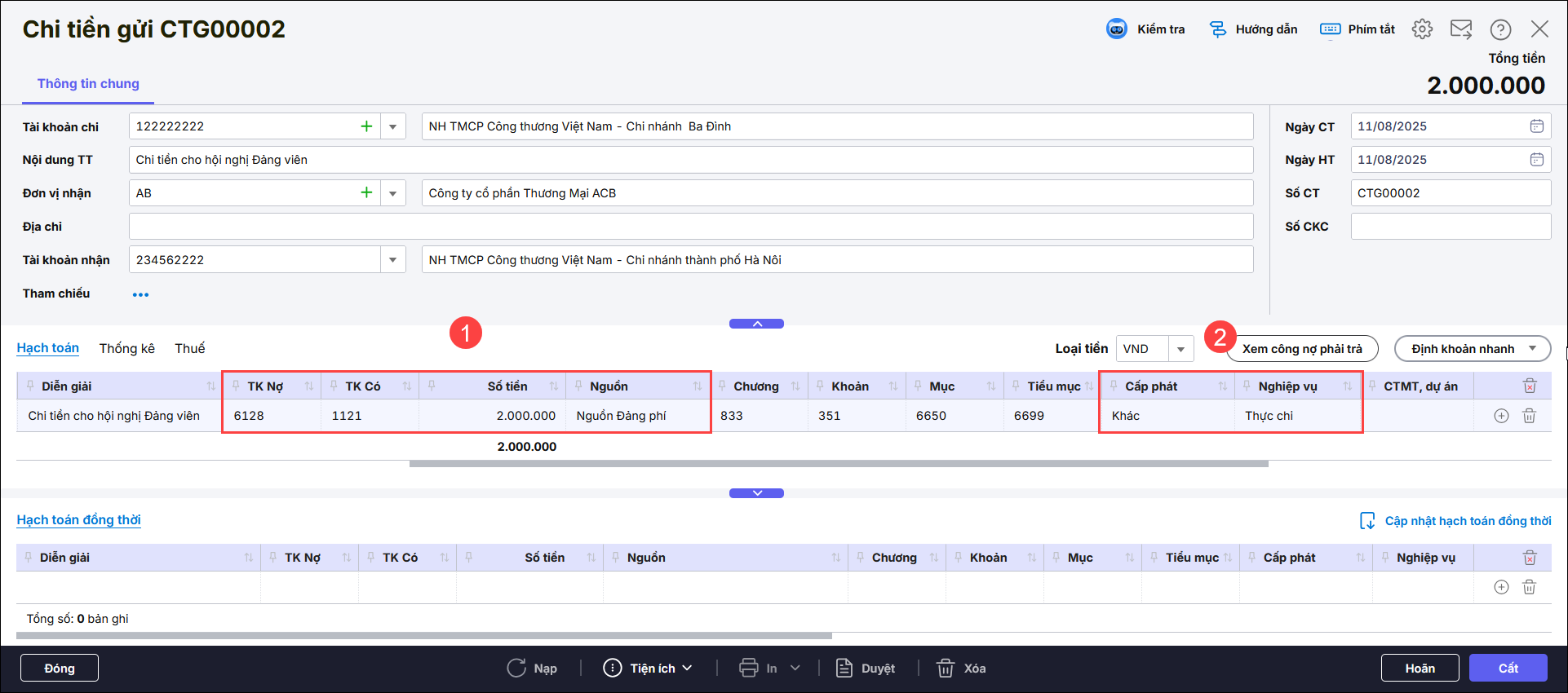Pin the TK Nợ column in the Hạch toán table
1568x693 pixels.
click(236, 386)
